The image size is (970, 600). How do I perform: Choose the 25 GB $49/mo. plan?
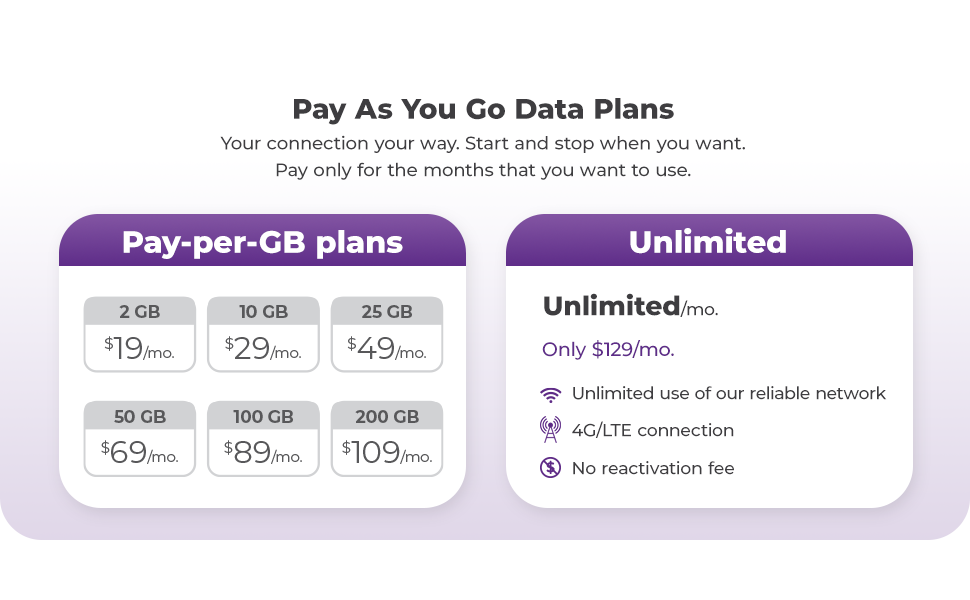pos(387,334)
